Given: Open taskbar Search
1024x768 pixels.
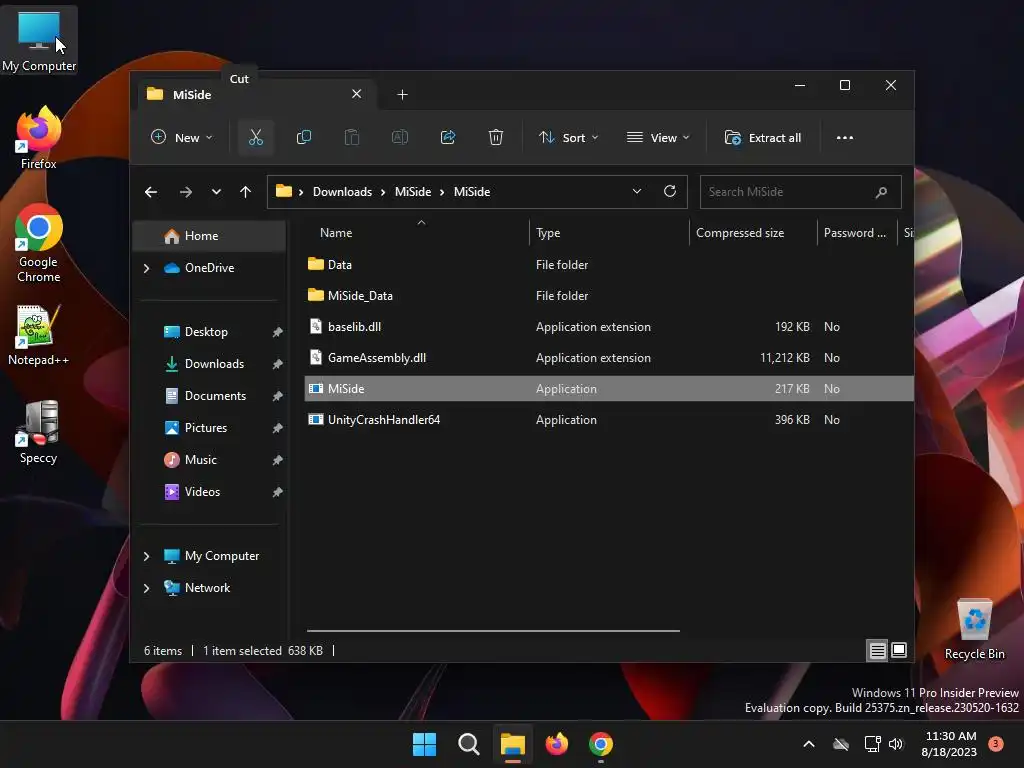Looking at the screenshot, I should (468, 744).
